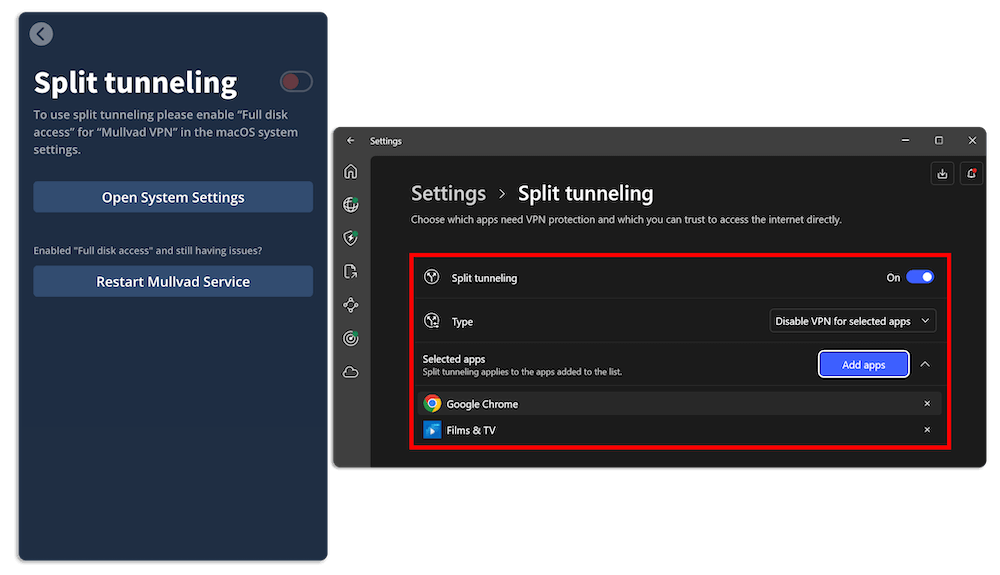The width and height of the screenshot is (1000, 575).
Task: Select the Google Chrome row
Action: pos(680,404)
